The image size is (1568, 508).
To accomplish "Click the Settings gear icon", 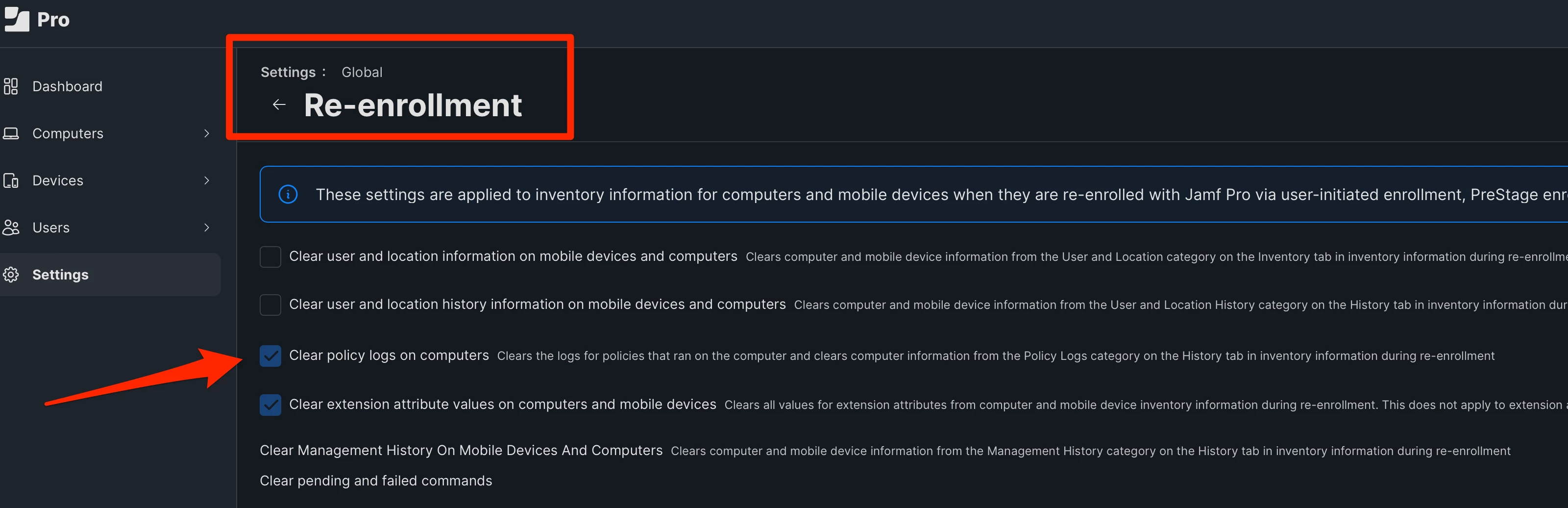I will [x=10, y=275].
